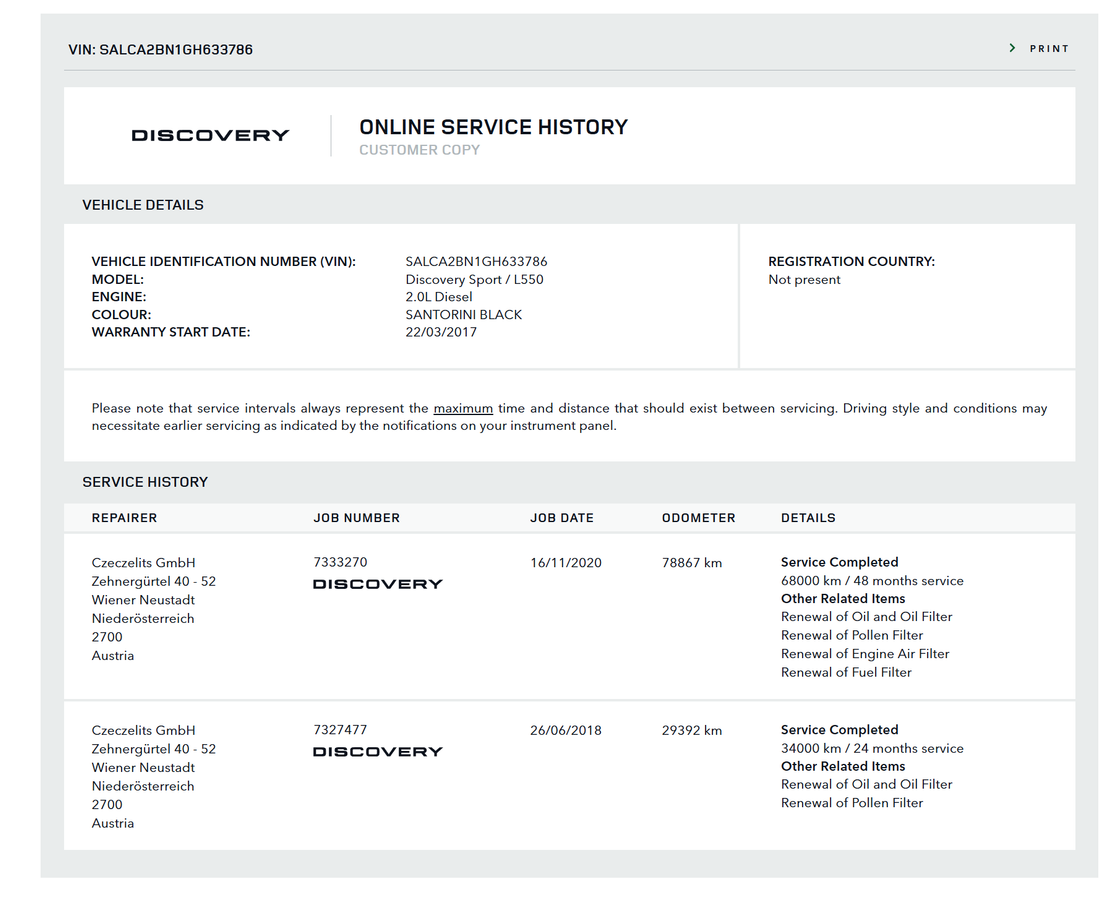Click the underlined word maximum
The image size is (1108, 900).
point(463,408)
